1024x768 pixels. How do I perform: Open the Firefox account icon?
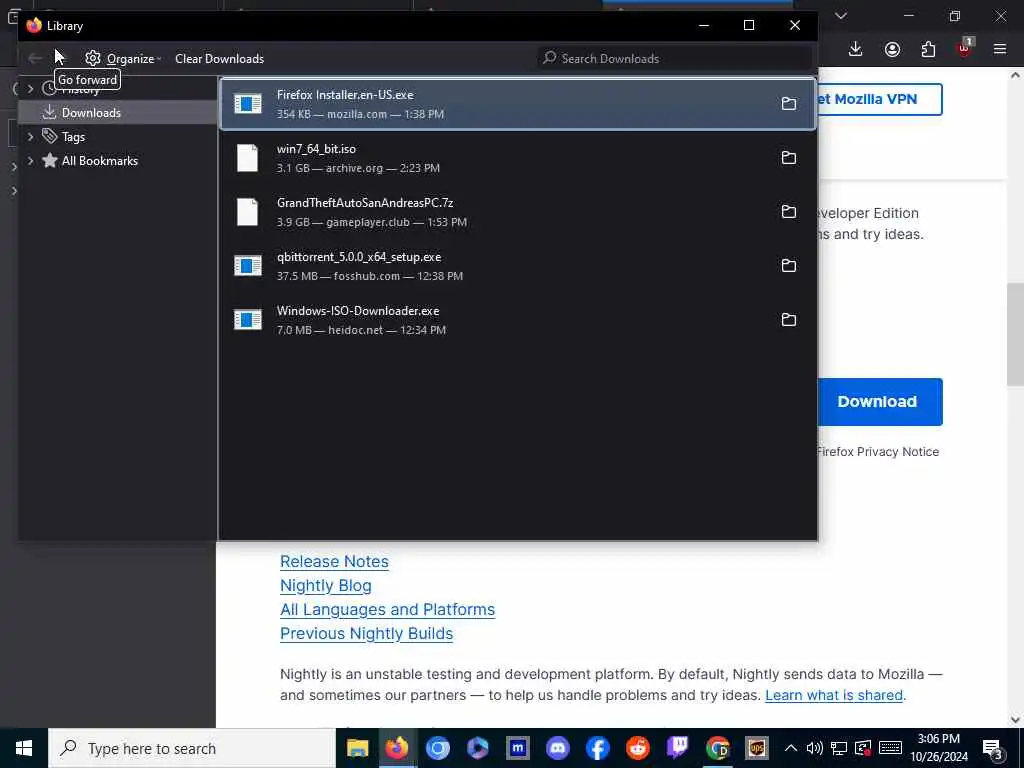pos(892,50)
